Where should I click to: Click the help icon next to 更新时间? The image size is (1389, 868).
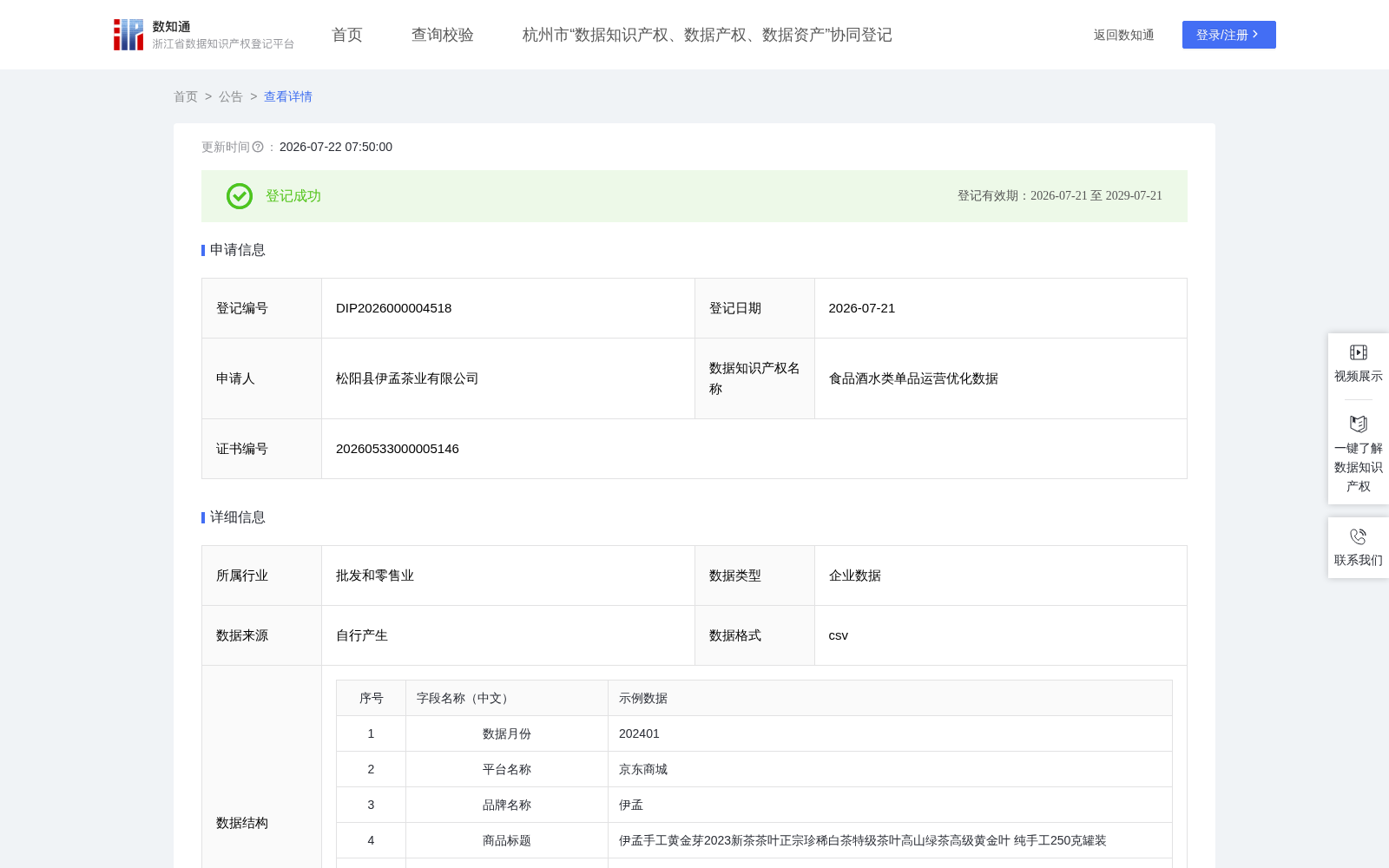pyautogui.click(x=258, y=147)
